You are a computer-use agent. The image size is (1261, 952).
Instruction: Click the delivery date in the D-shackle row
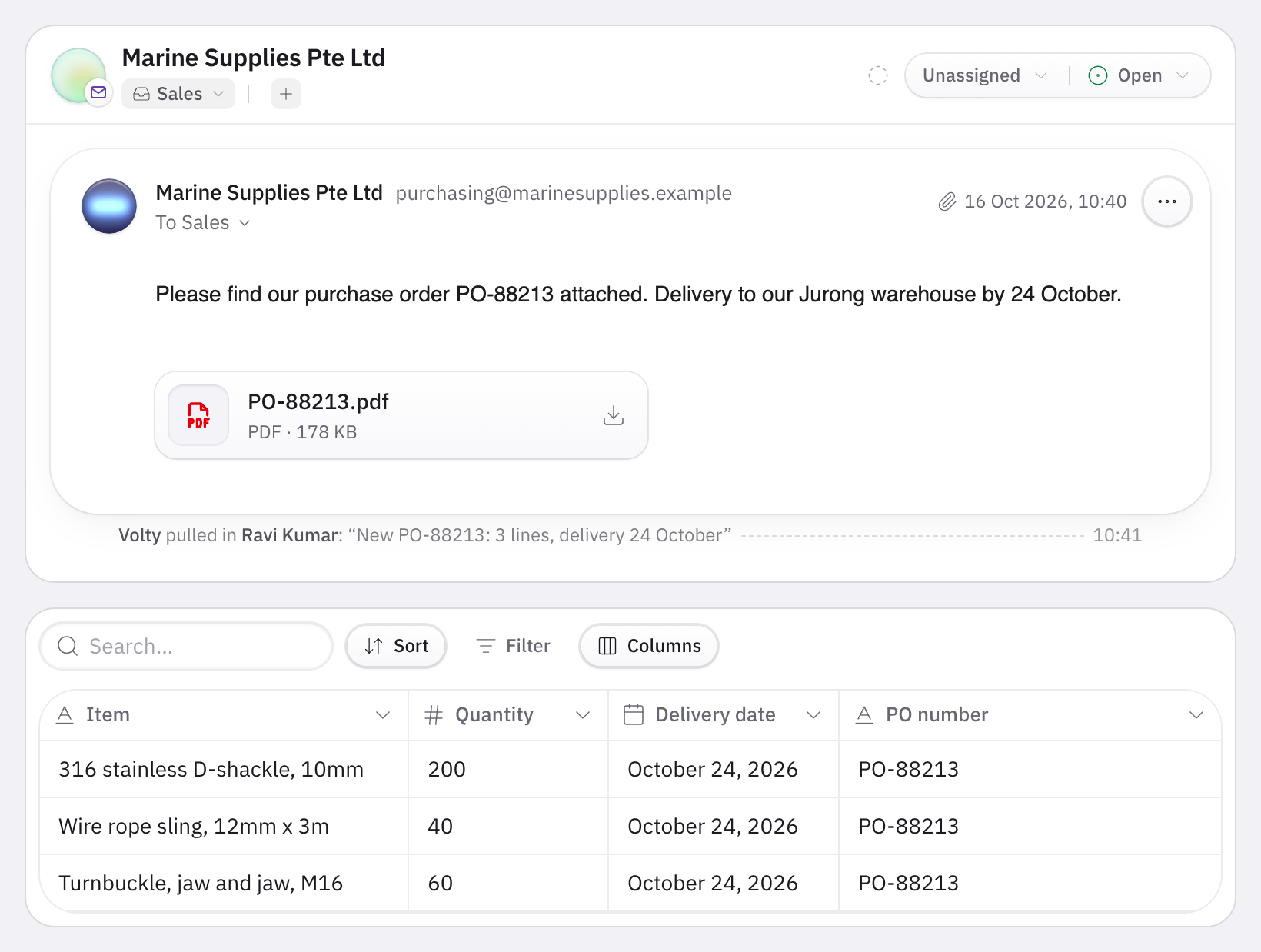724,770
